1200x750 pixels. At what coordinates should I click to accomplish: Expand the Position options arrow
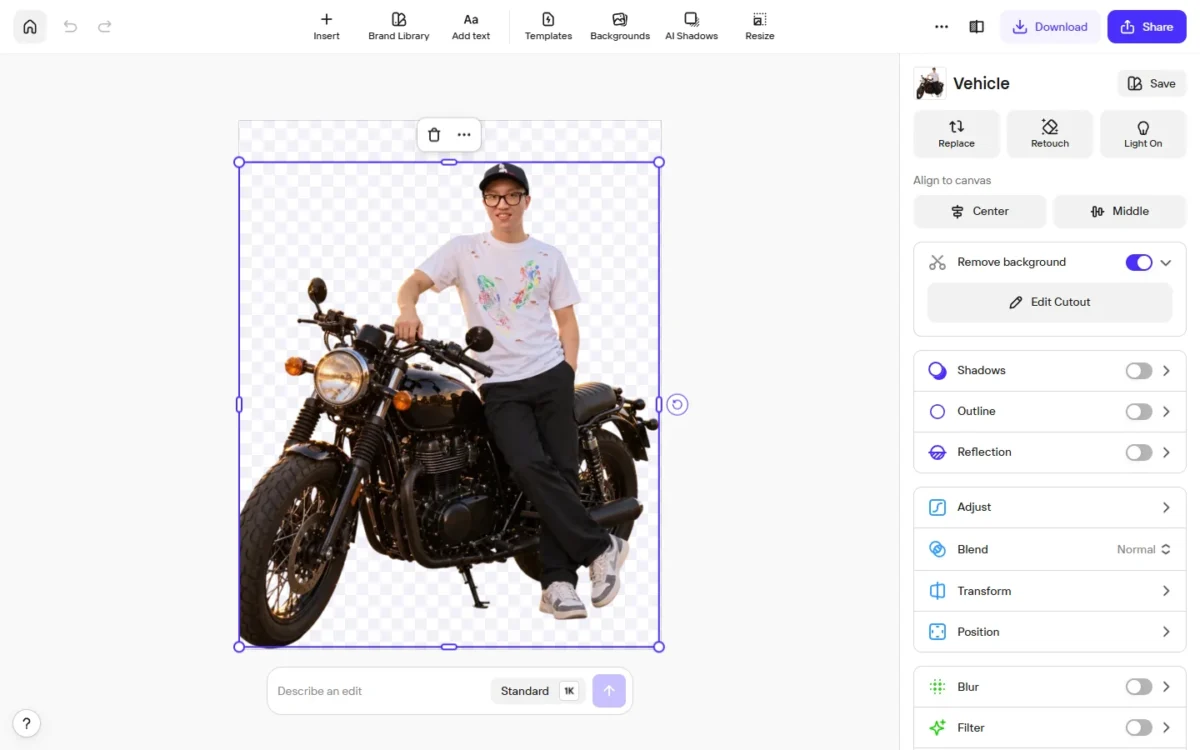point(1166,632)
